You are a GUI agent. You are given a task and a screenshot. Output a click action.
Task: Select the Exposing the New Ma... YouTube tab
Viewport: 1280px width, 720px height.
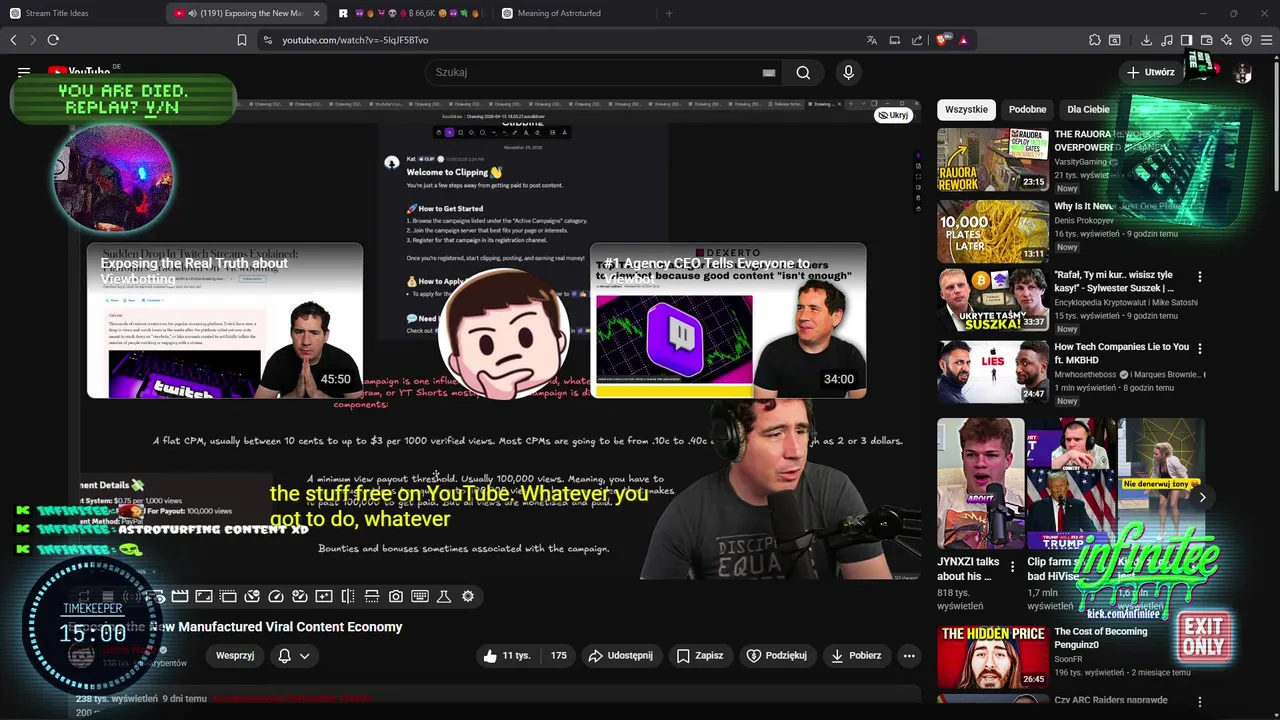tap(247, 13)
